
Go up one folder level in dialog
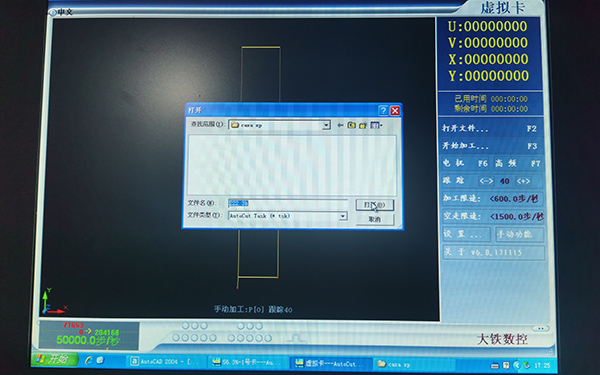[351, 125]
